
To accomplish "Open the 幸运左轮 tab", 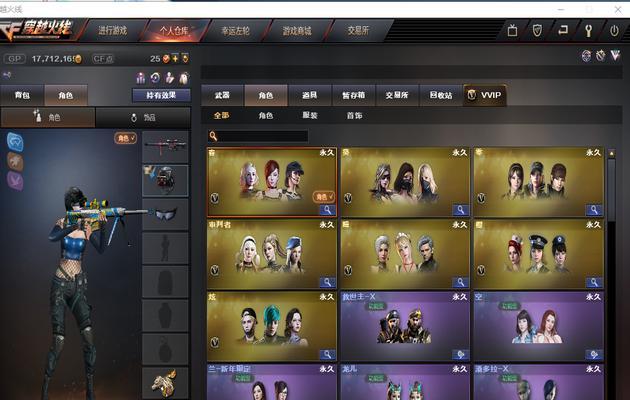I will [235, 30].
